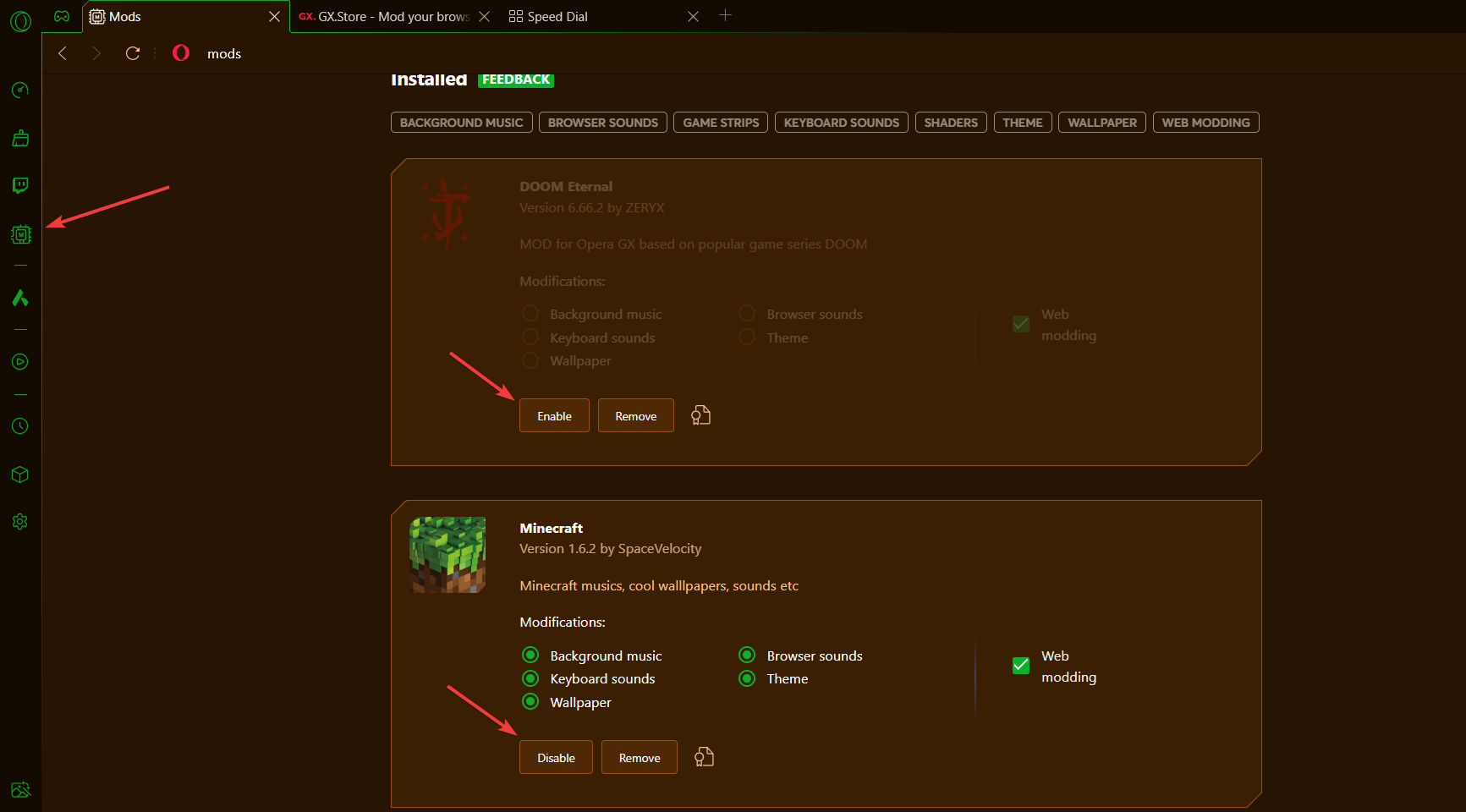Click the 'Version 1.6.2 by SpaceVelocity' text
The image size is (1466, 812).
pyautogui.click(x=611, y=548)
